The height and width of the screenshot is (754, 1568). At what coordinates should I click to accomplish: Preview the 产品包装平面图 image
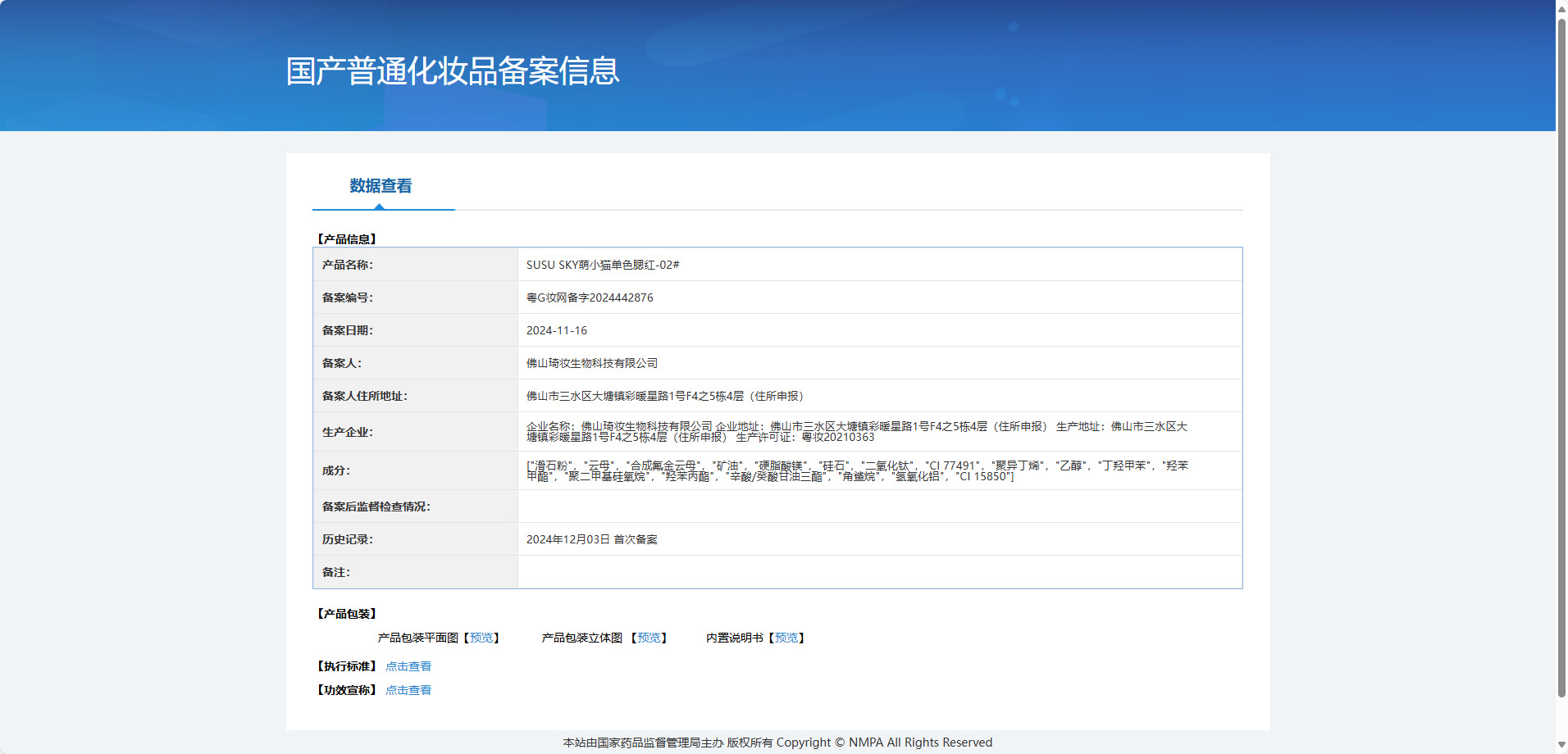click(x=481, y=638)
